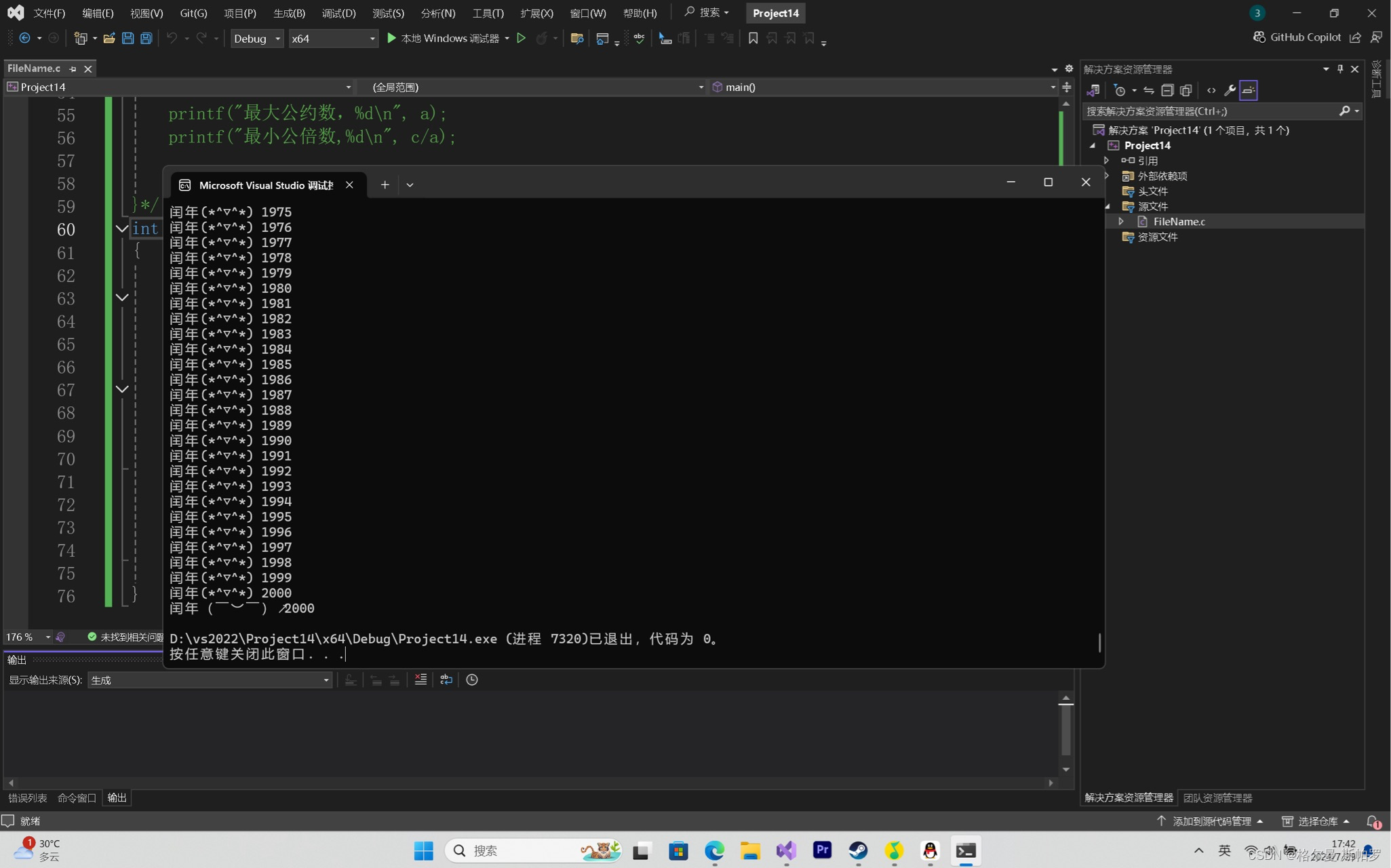Open the Project14 scope combo box

(x=179, y=87)
